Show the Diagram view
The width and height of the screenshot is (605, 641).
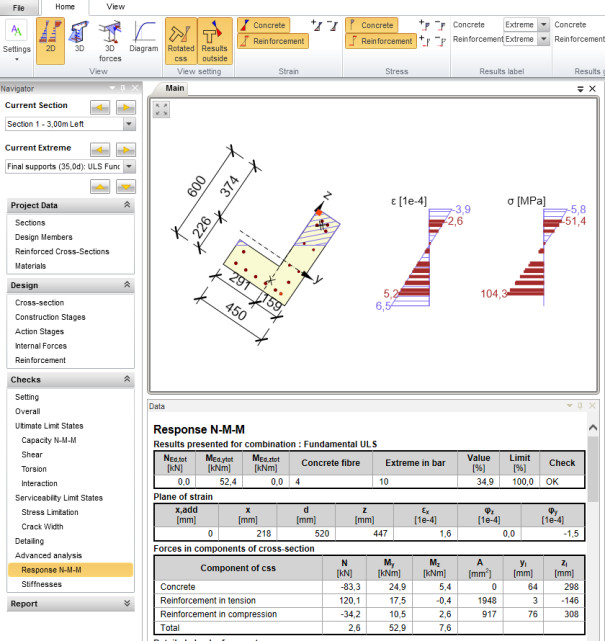pyautogui.click(x=144, y=40)
